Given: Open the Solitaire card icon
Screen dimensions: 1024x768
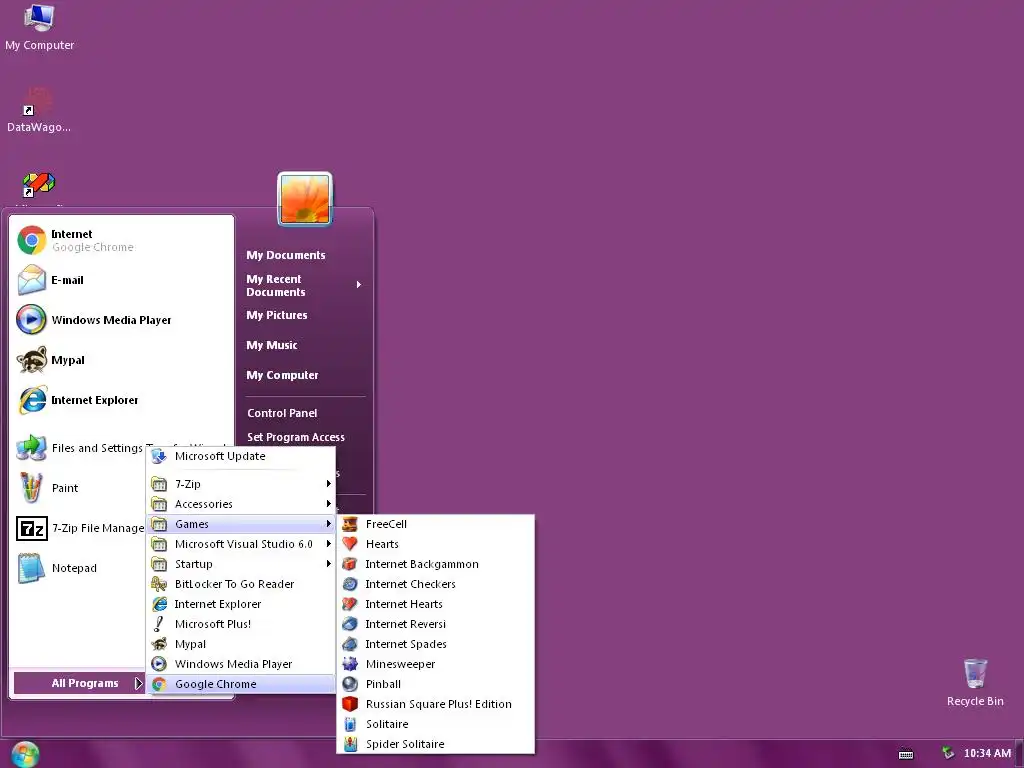Looking at the screenshot, I should 350,724.
